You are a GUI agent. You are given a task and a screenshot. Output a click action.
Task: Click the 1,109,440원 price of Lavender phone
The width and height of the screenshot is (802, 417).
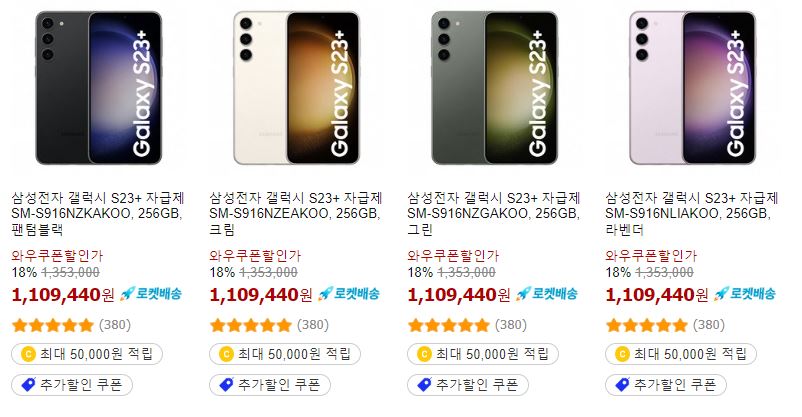(656, 295)
